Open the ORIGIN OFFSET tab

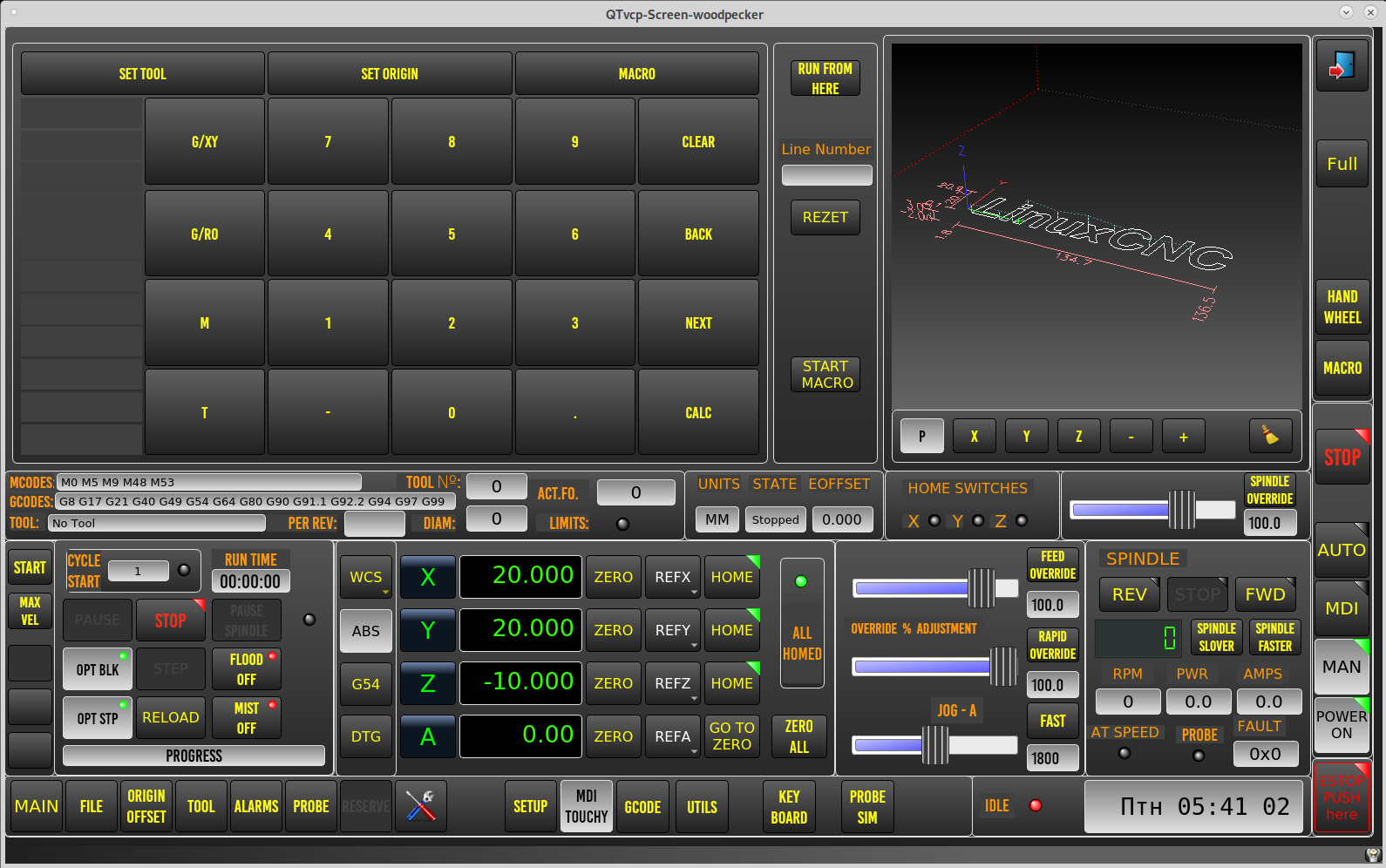(146, 806)
